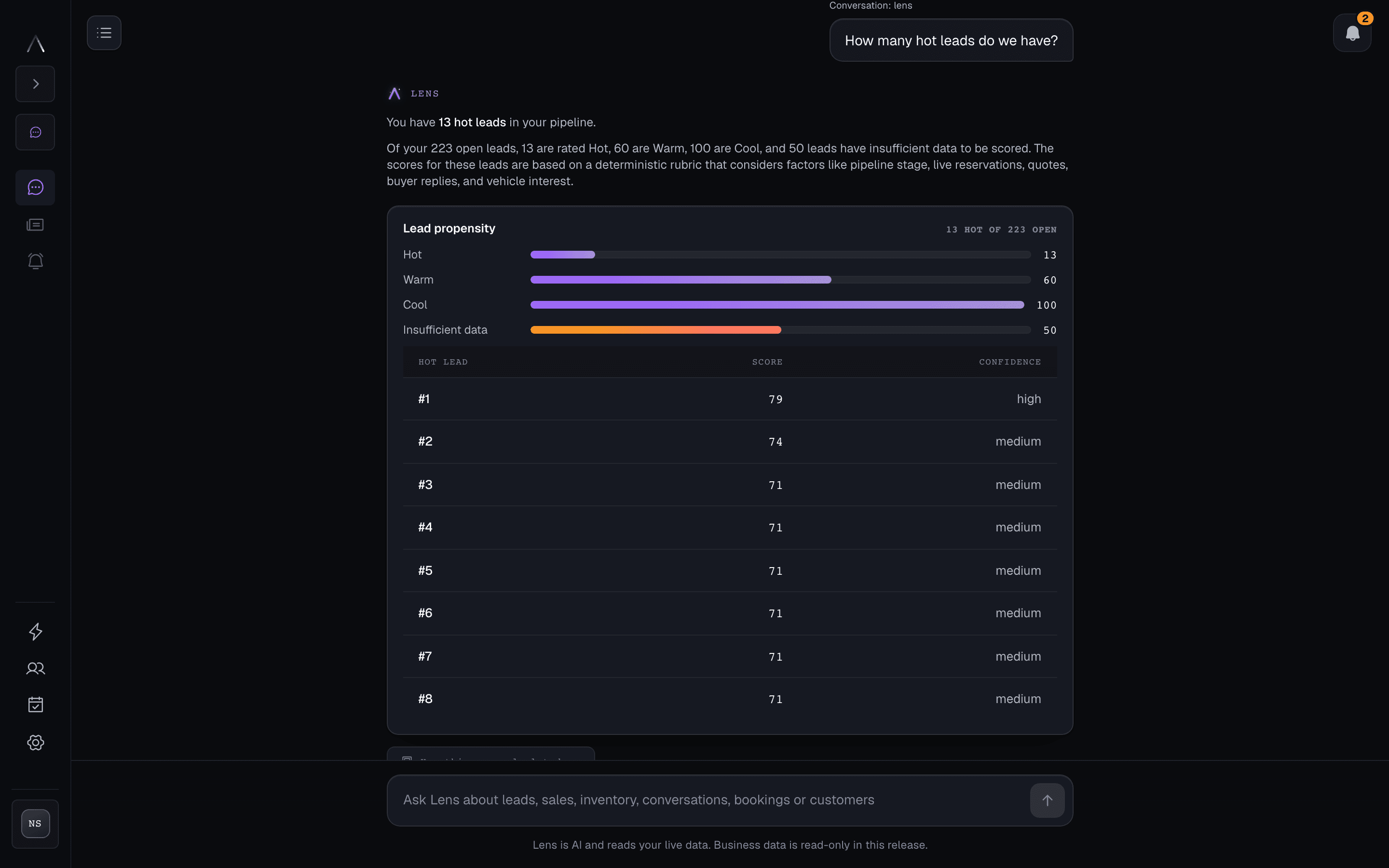The width and height of the screenshot is (1389, 868).
Task: Click the Insufficient data orange bar
Action: [655, 329]
